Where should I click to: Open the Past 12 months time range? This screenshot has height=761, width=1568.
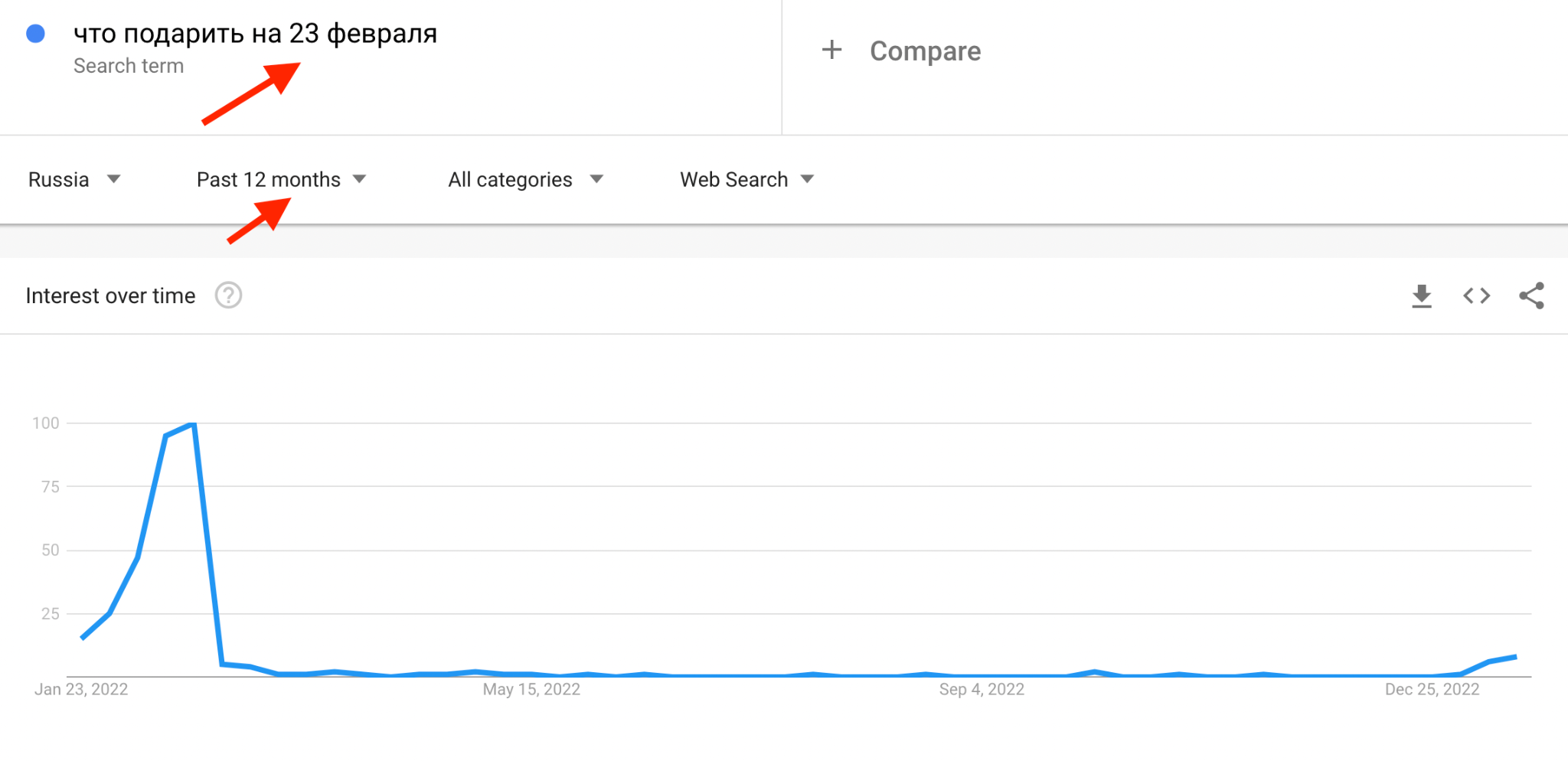(x=281, y=179)
